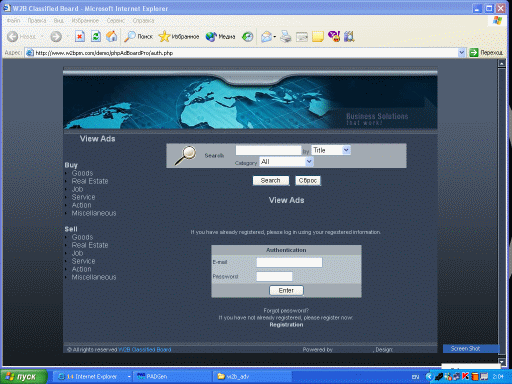Viewport: 512px width, 384px height.
Task: Open the Избранное menu in menu bar
Action: click(85, 21)
